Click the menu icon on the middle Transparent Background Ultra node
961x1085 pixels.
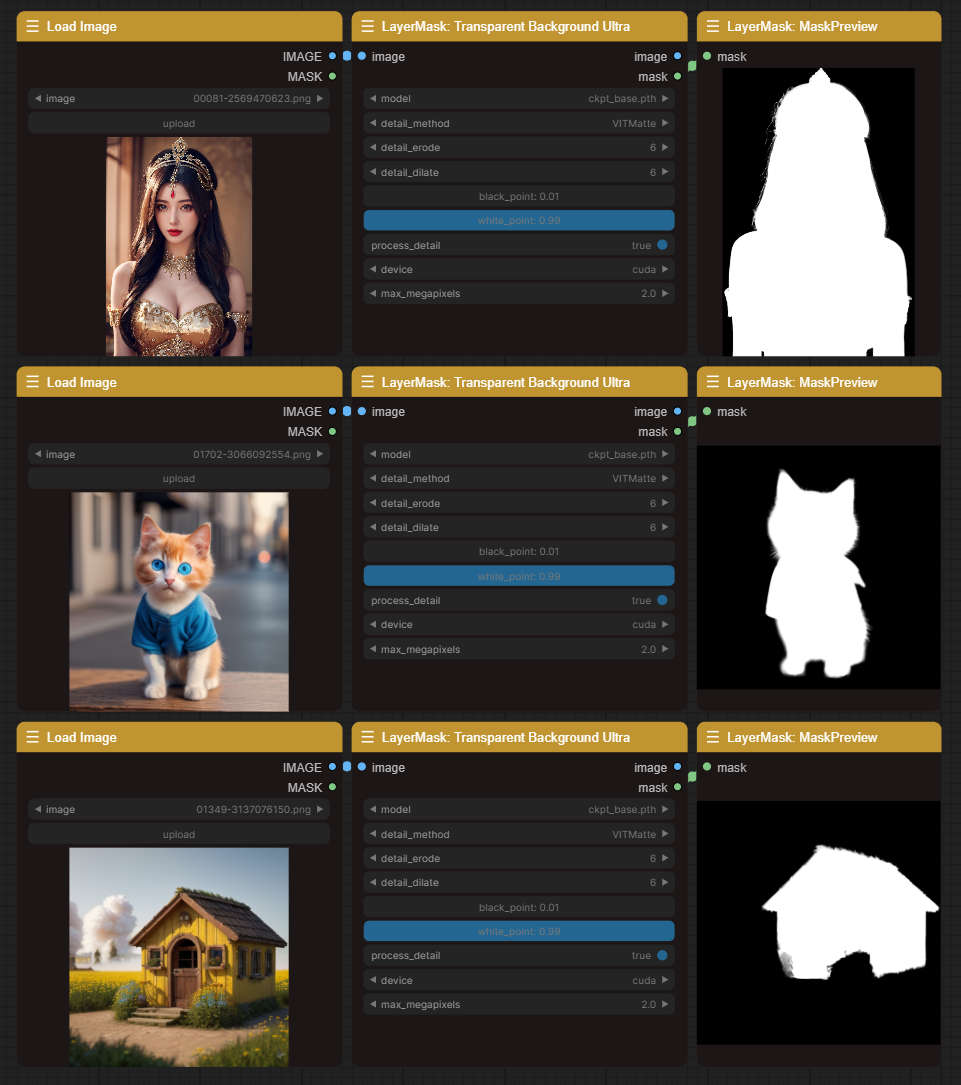(367, 382)
